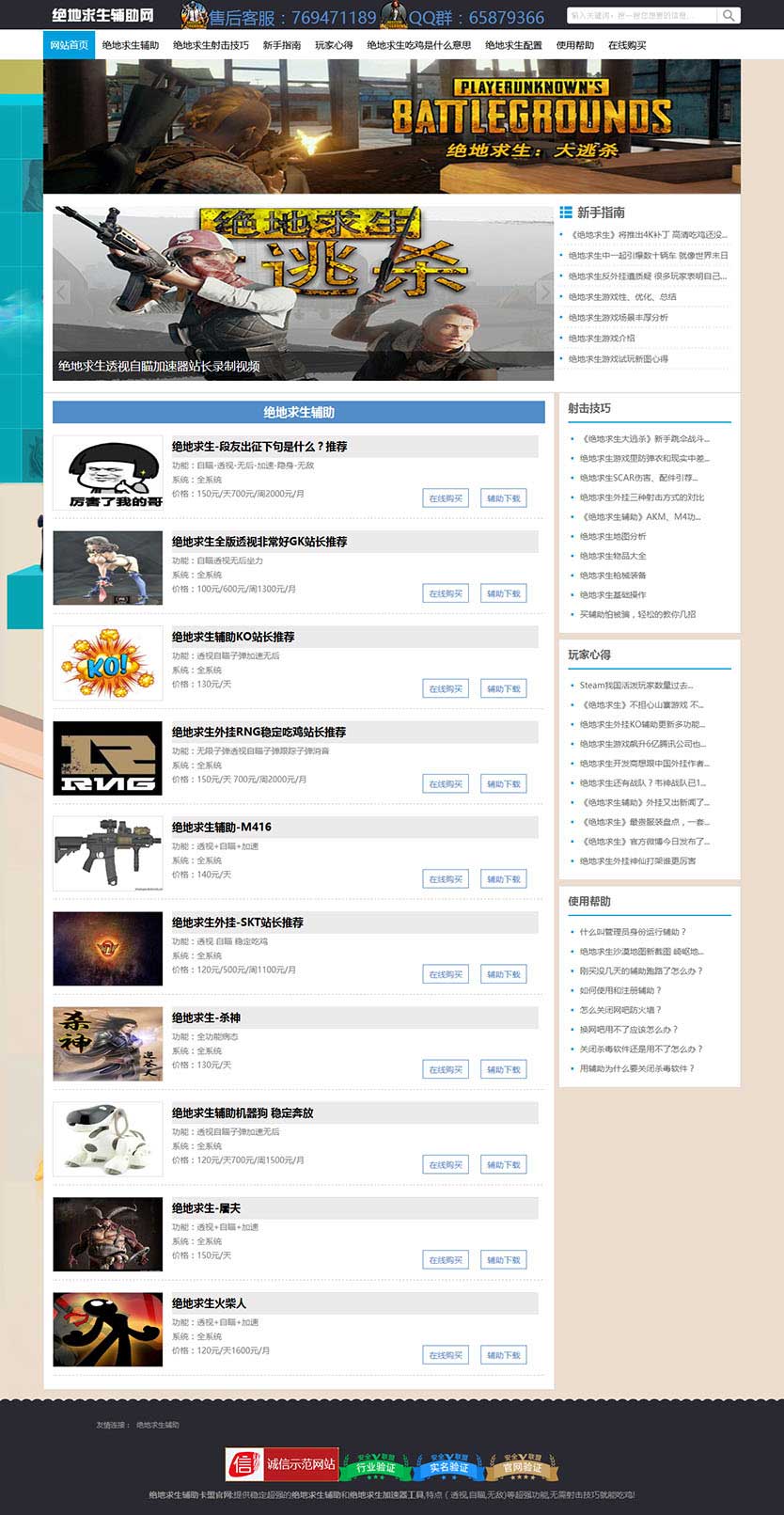Click 辅助下载 for 绝地求生-杀神
The height and width of the screenshot is (1515, 784).
point(504,1069)
